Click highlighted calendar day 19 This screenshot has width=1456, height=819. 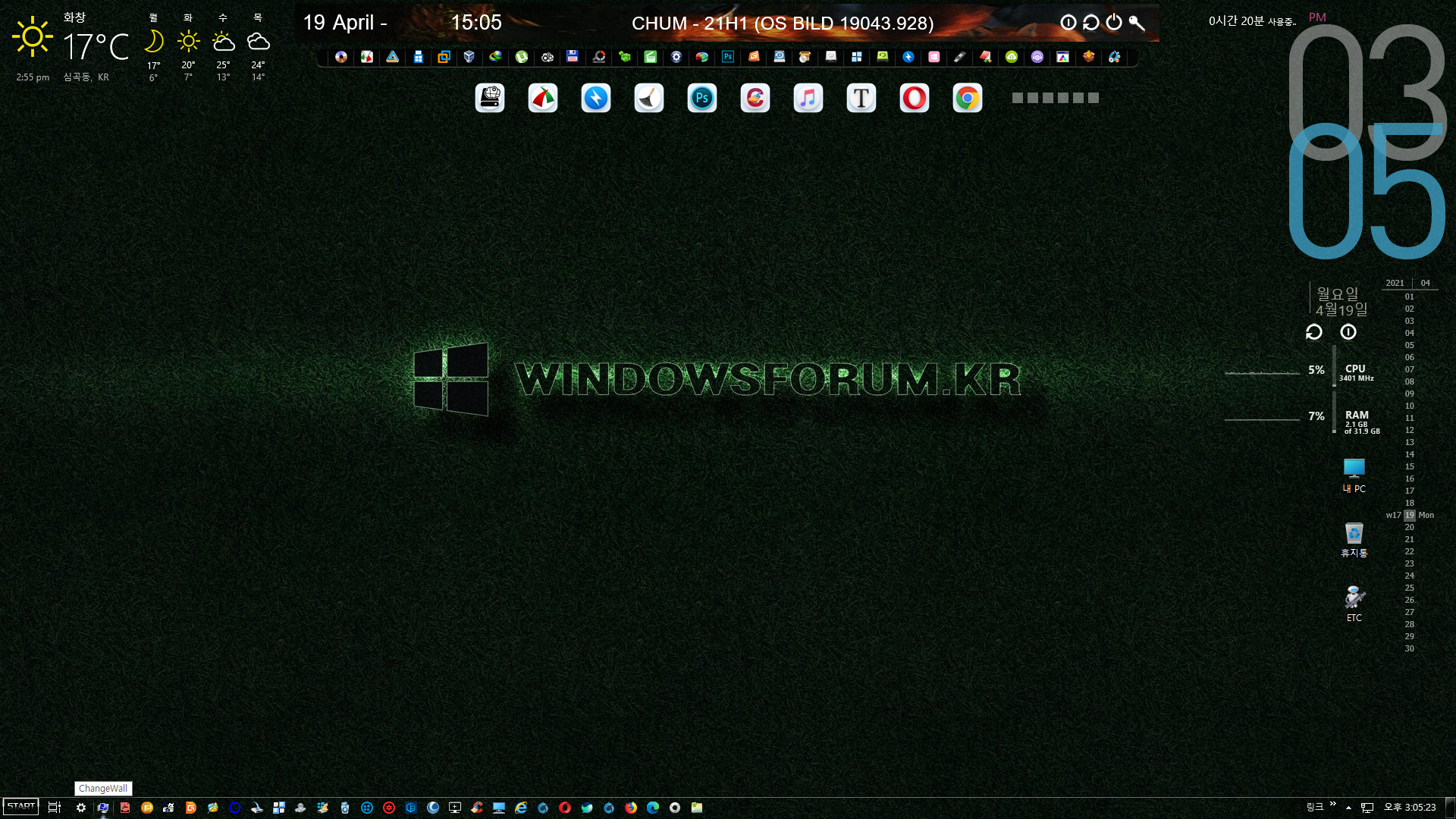1410,515
